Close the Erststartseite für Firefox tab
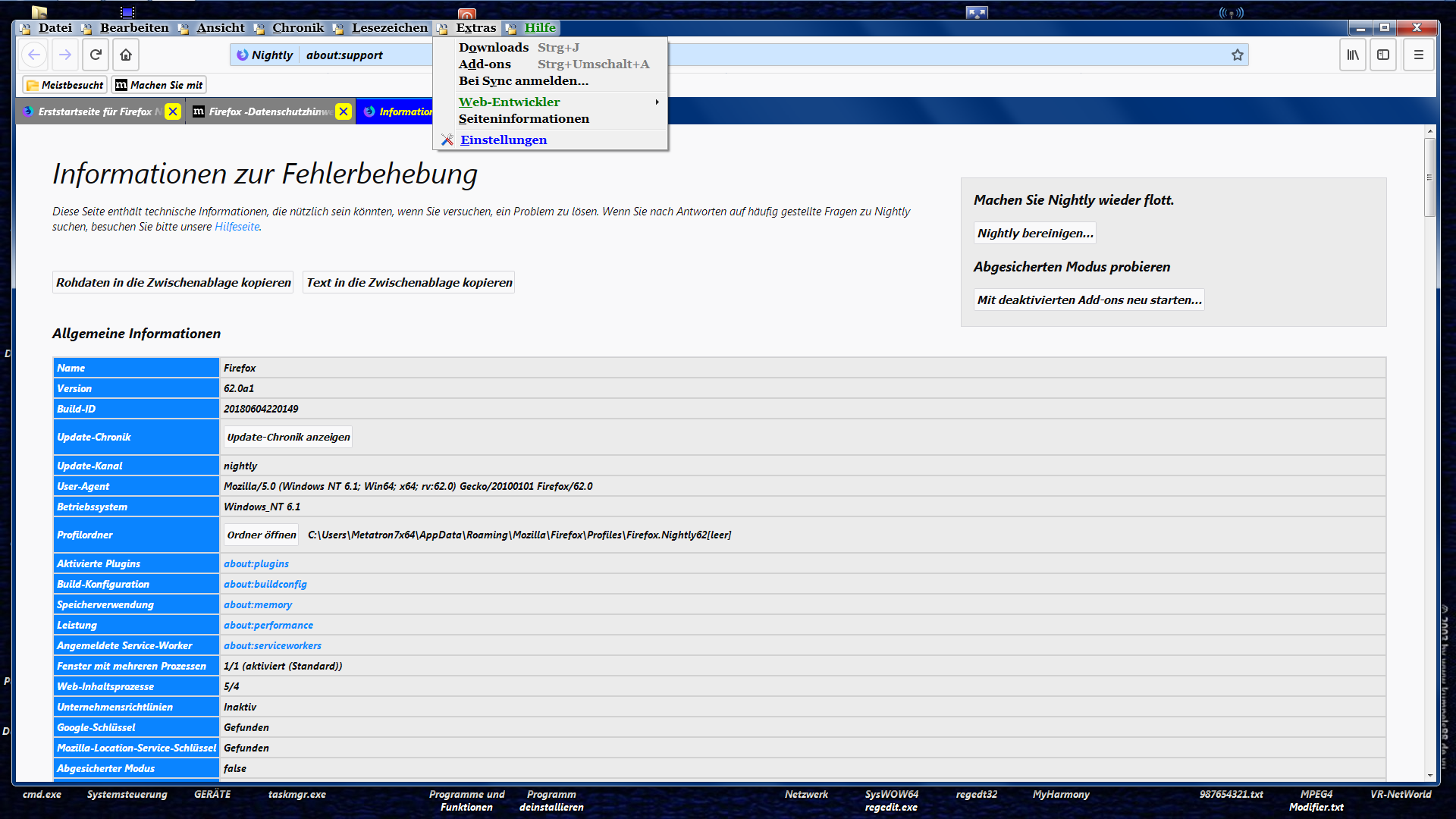The width and height of the screenshot is (1456, 819). pyautogui.click(x=173, y=111)
